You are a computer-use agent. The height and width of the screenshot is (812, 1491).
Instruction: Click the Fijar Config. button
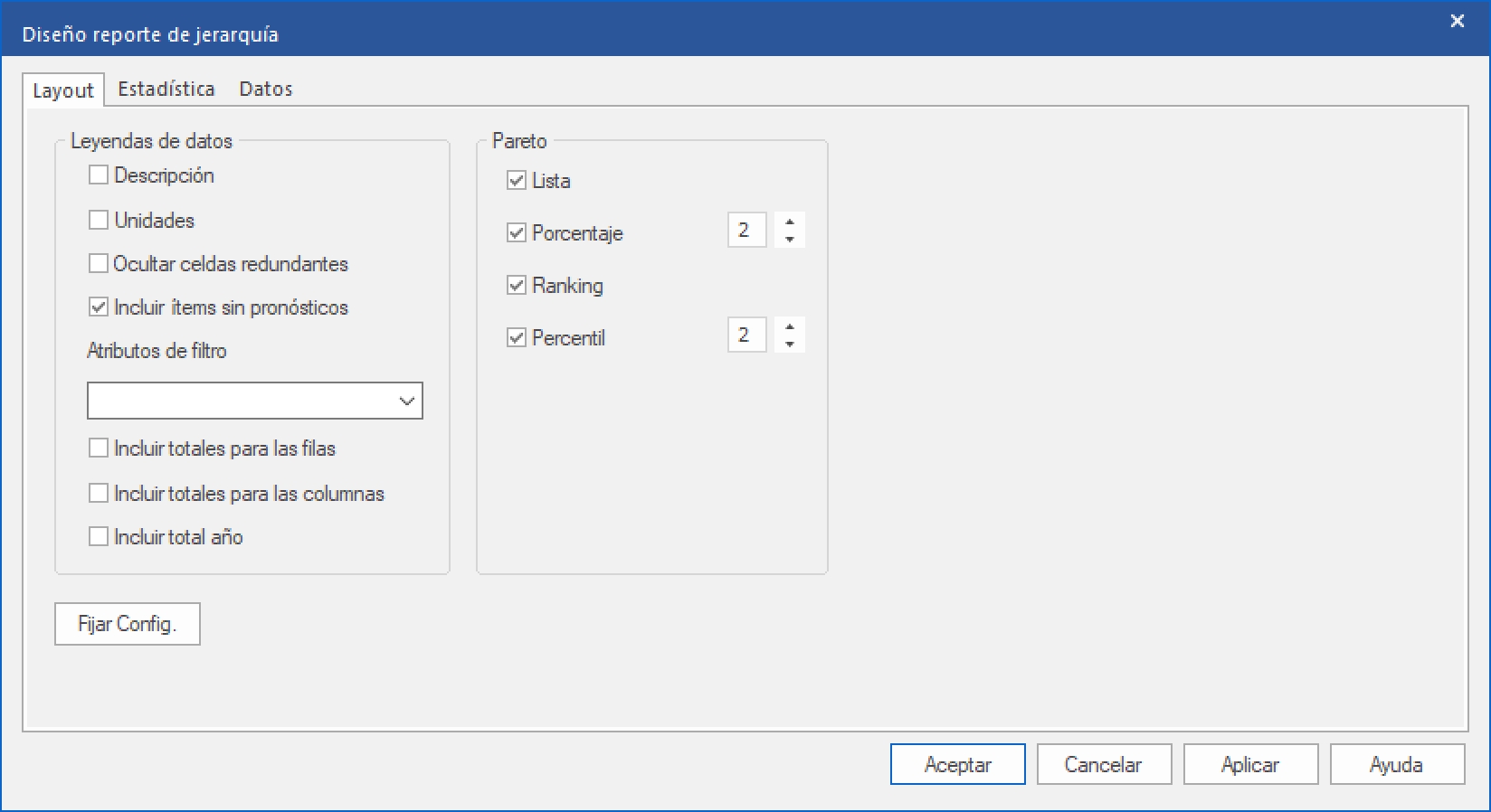128,624
